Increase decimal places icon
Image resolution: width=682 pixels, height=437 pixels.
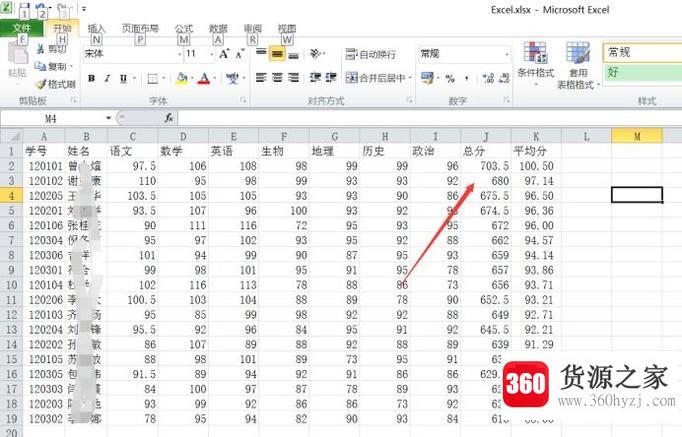click(488, 78)
